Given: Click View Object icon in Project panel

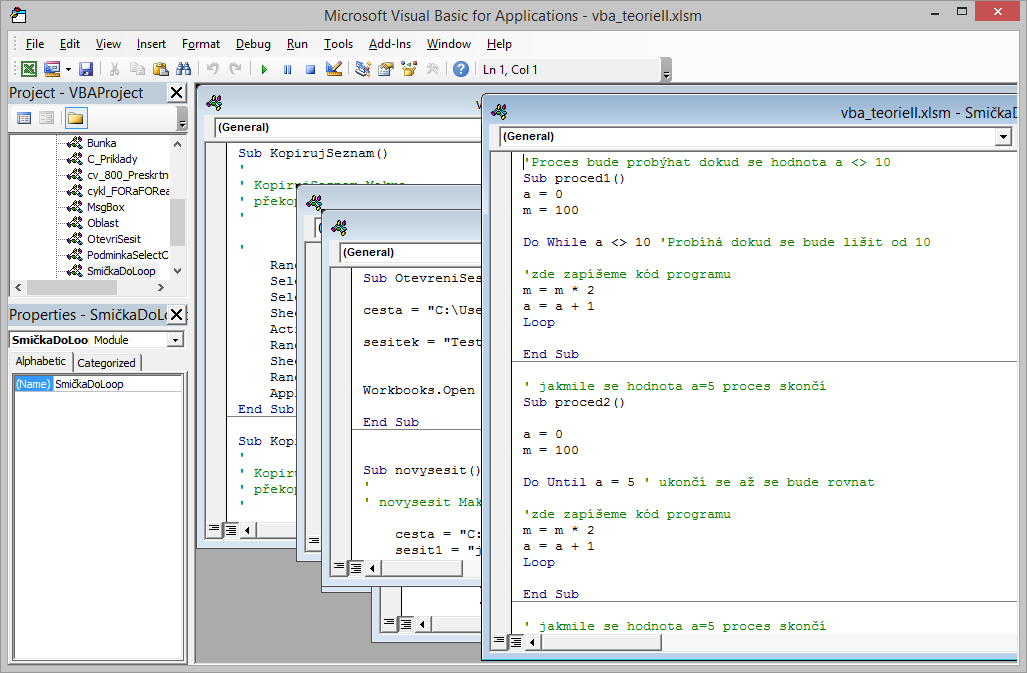Looking at the screenshot, I should (47, 118).
